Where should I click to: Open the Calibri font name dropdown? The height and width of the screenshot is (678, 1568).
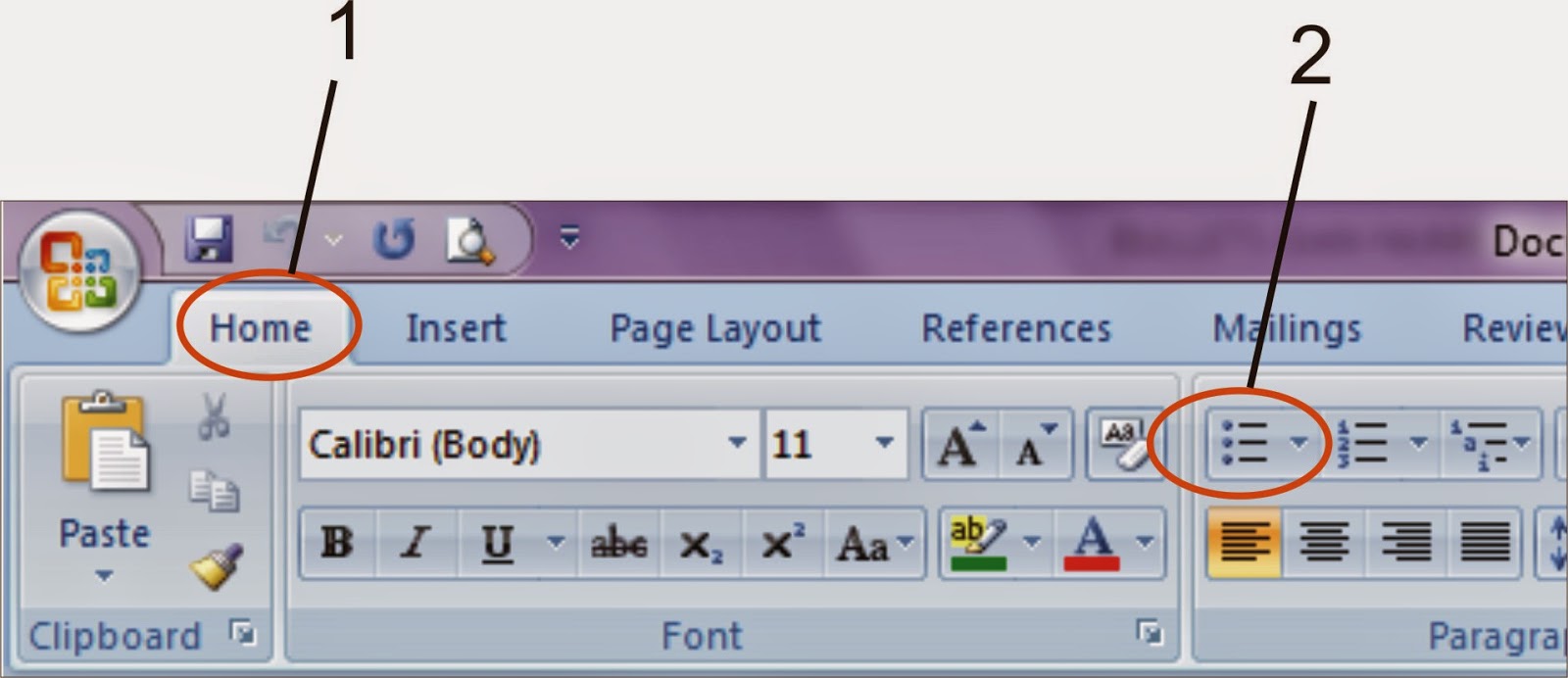click(737, 443)
